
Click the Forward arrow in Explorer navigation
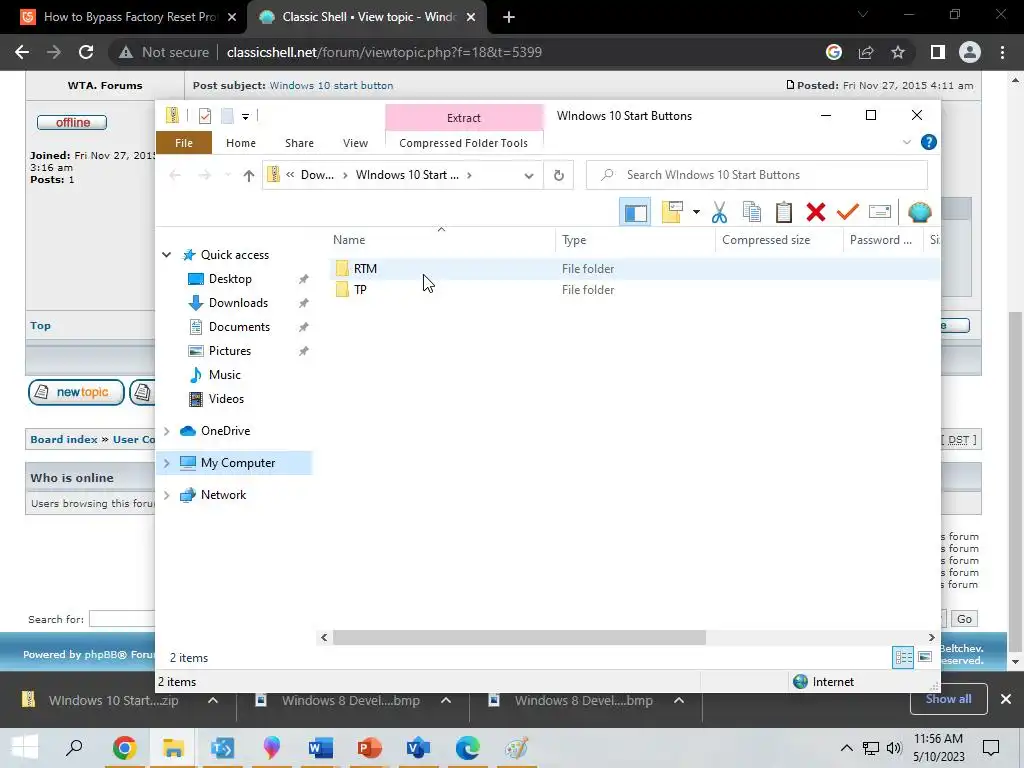coord(204,175)
